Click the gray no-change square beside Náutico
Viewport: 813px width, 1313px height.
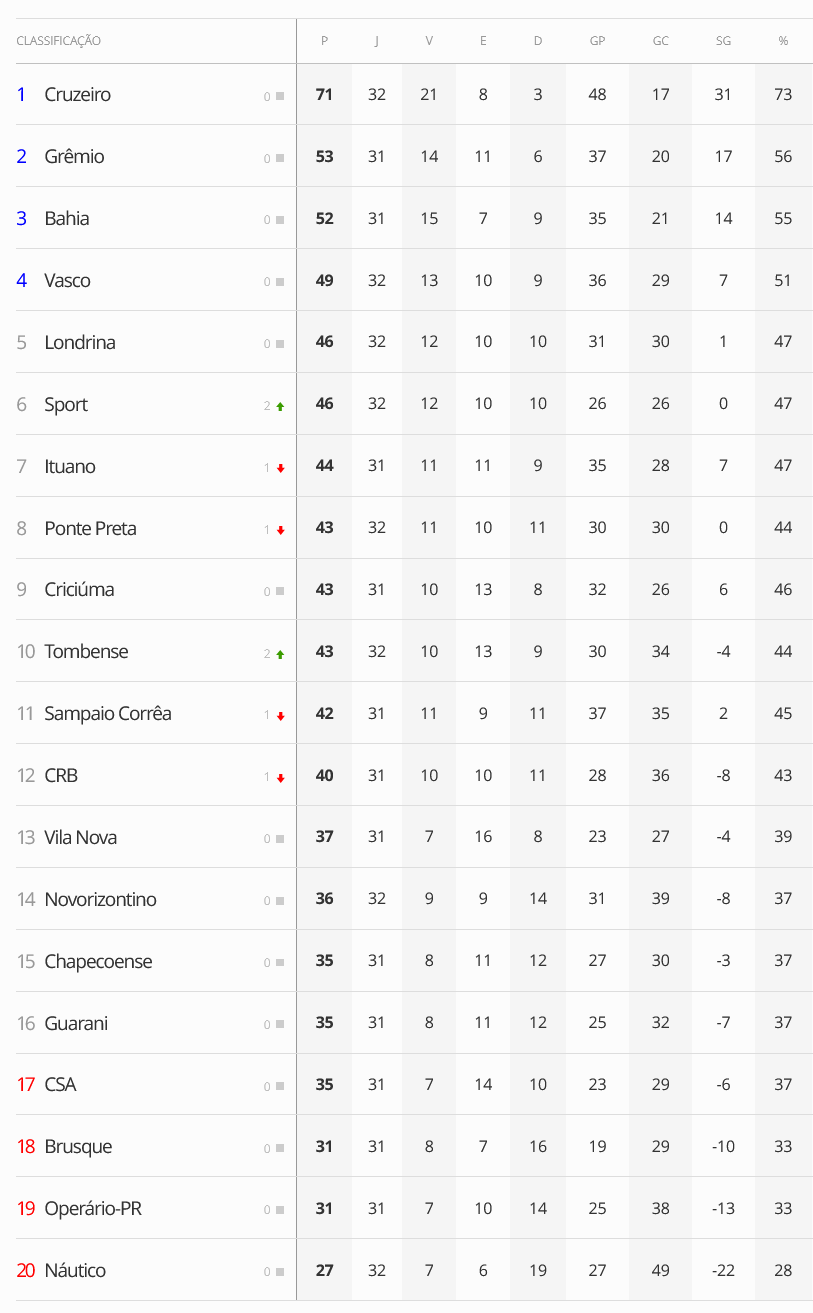[280, 1272]
